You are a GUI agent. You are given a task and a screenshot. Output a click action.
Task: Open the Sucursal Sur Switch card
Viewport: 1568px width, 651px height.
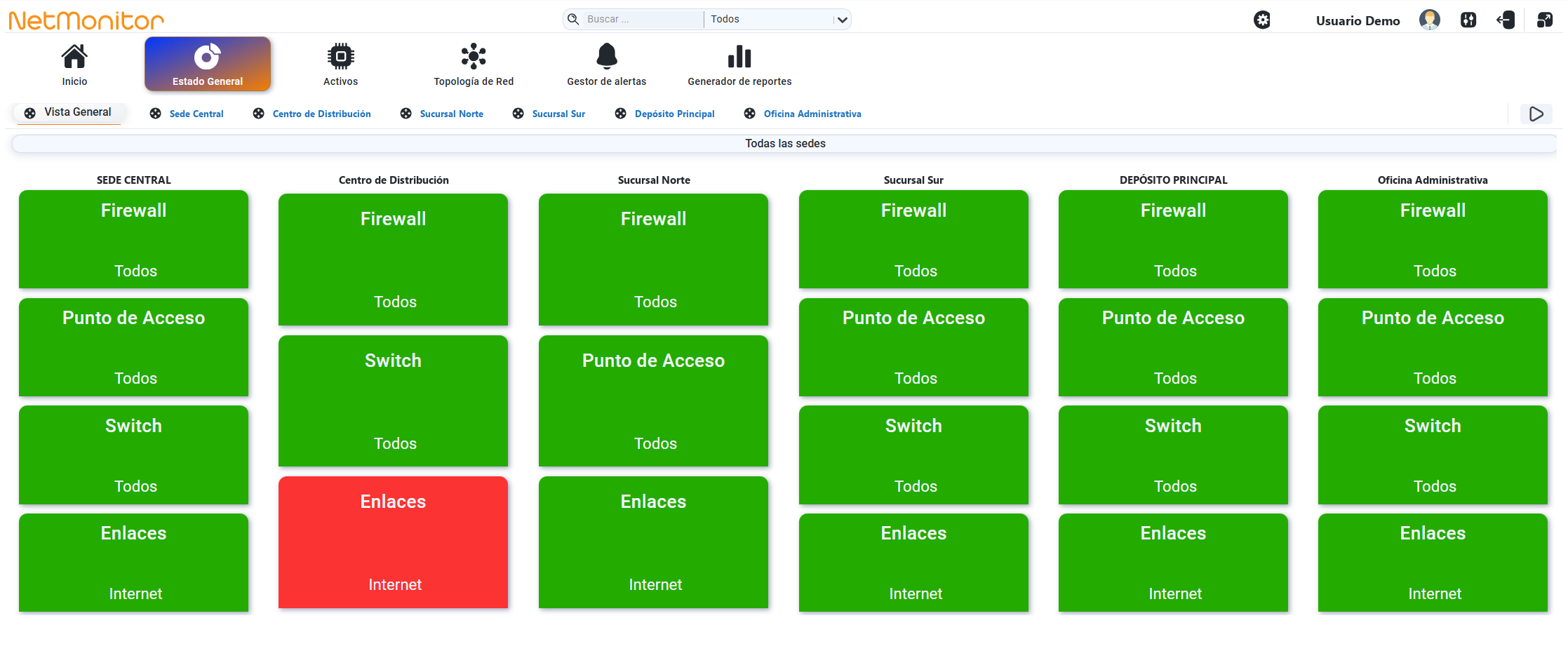click(x=913, y=455)
